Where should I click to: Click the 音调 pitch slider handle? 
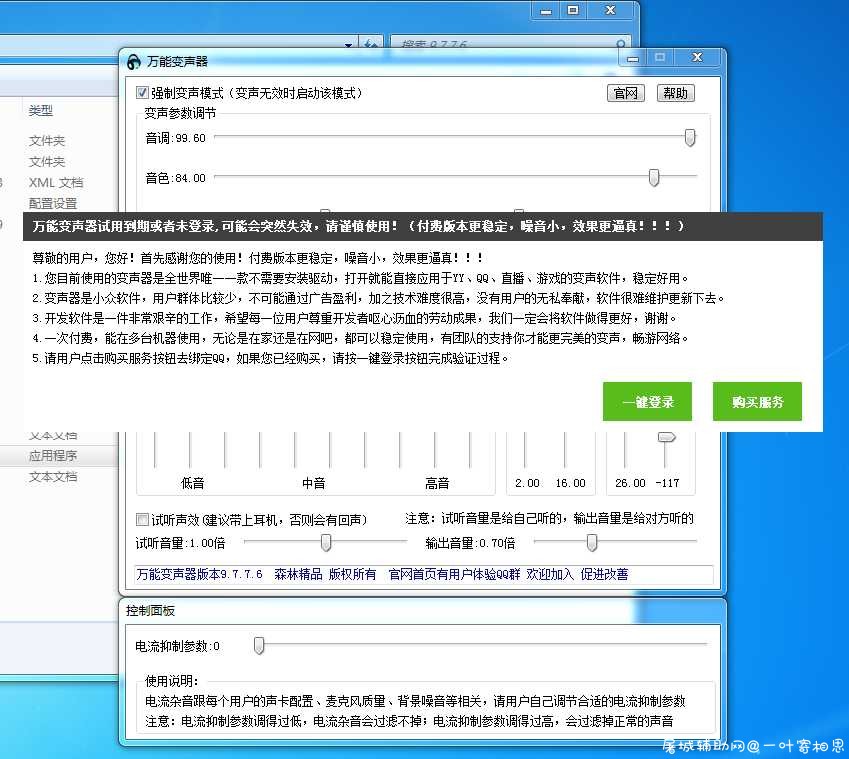click(x=689, y=138)
